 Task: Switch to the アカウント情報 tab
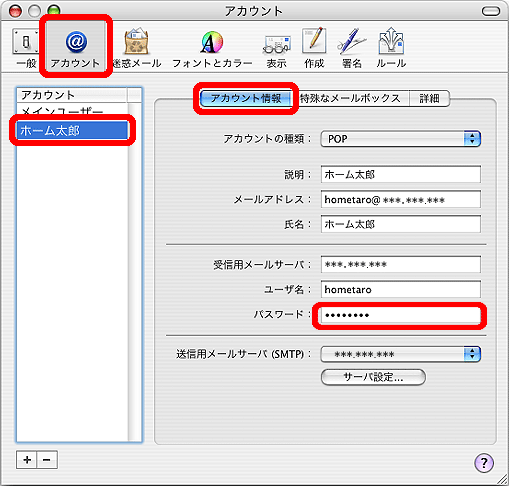coord(246,98)
